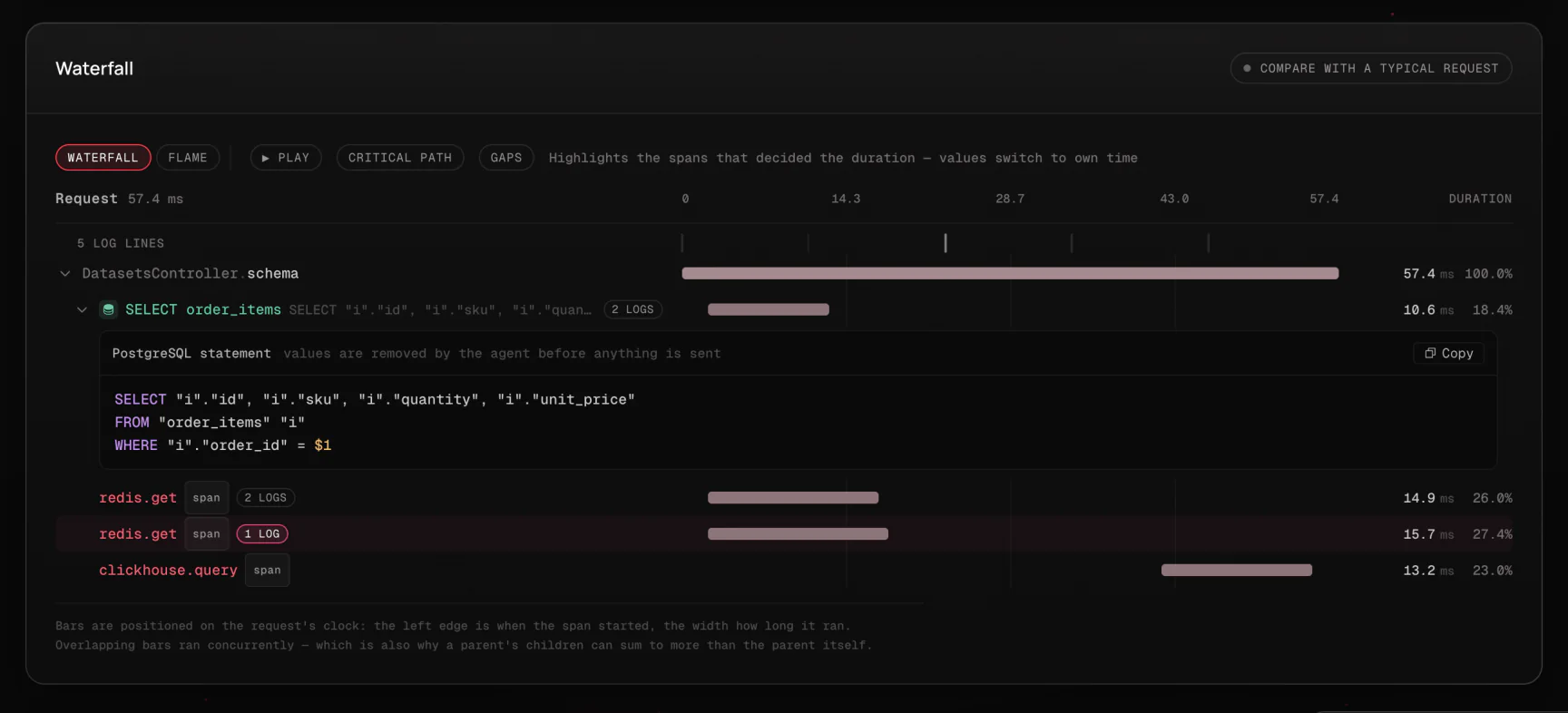Toggle the CRITICAL PATH highlight
Viewport: 1568px width, 713px height.
400,157
